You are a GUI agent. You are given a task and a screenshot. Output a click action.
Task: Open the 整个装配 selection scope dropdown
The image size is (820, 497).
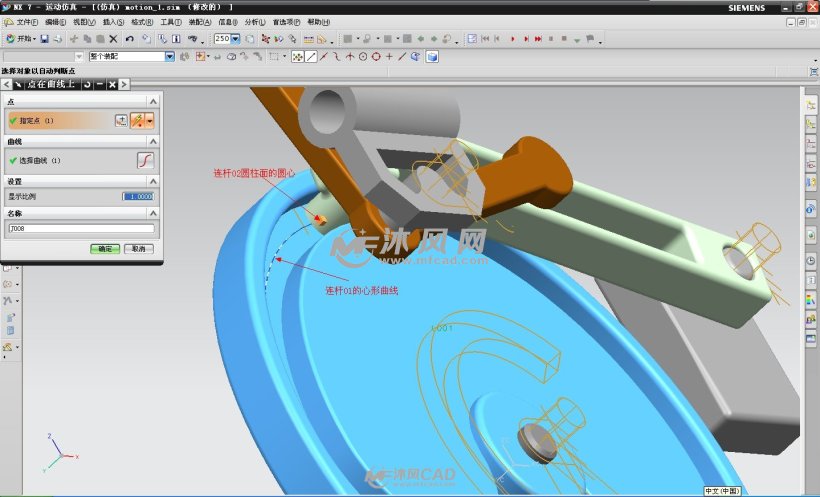pyautogui.click(x=169, y=57)
